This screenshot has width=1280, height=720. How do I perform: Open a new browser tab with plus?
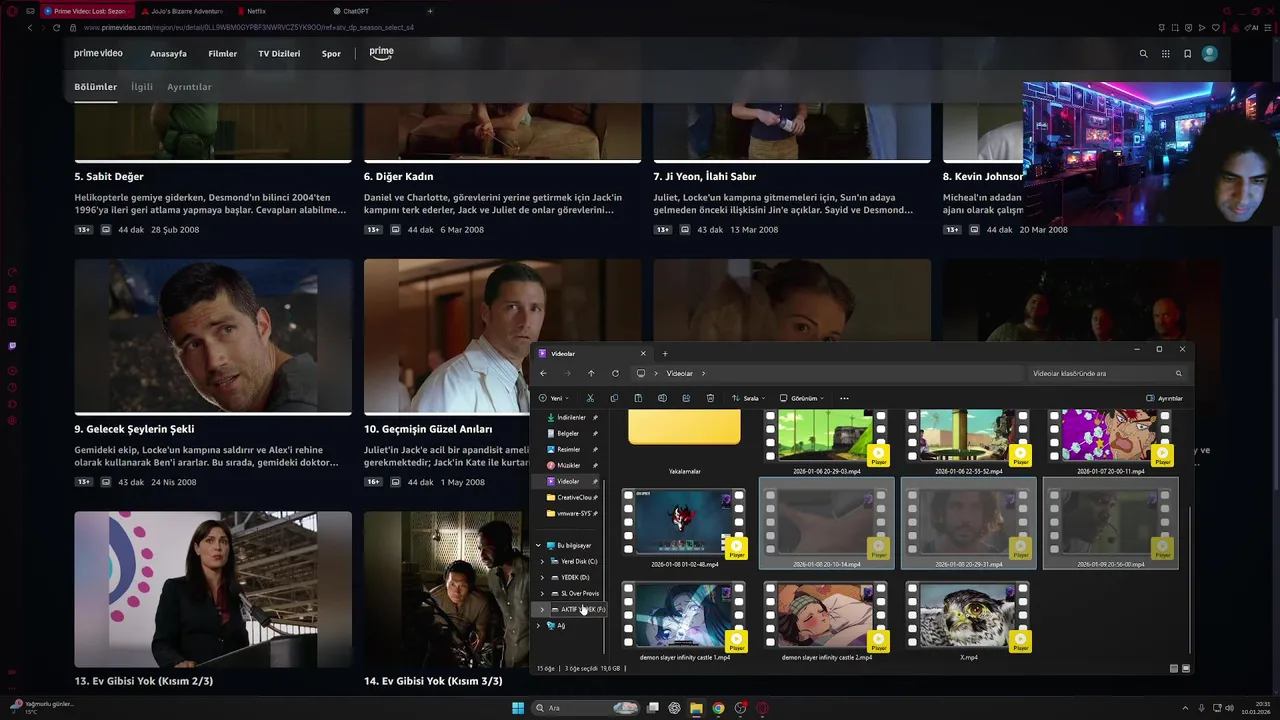430,11
